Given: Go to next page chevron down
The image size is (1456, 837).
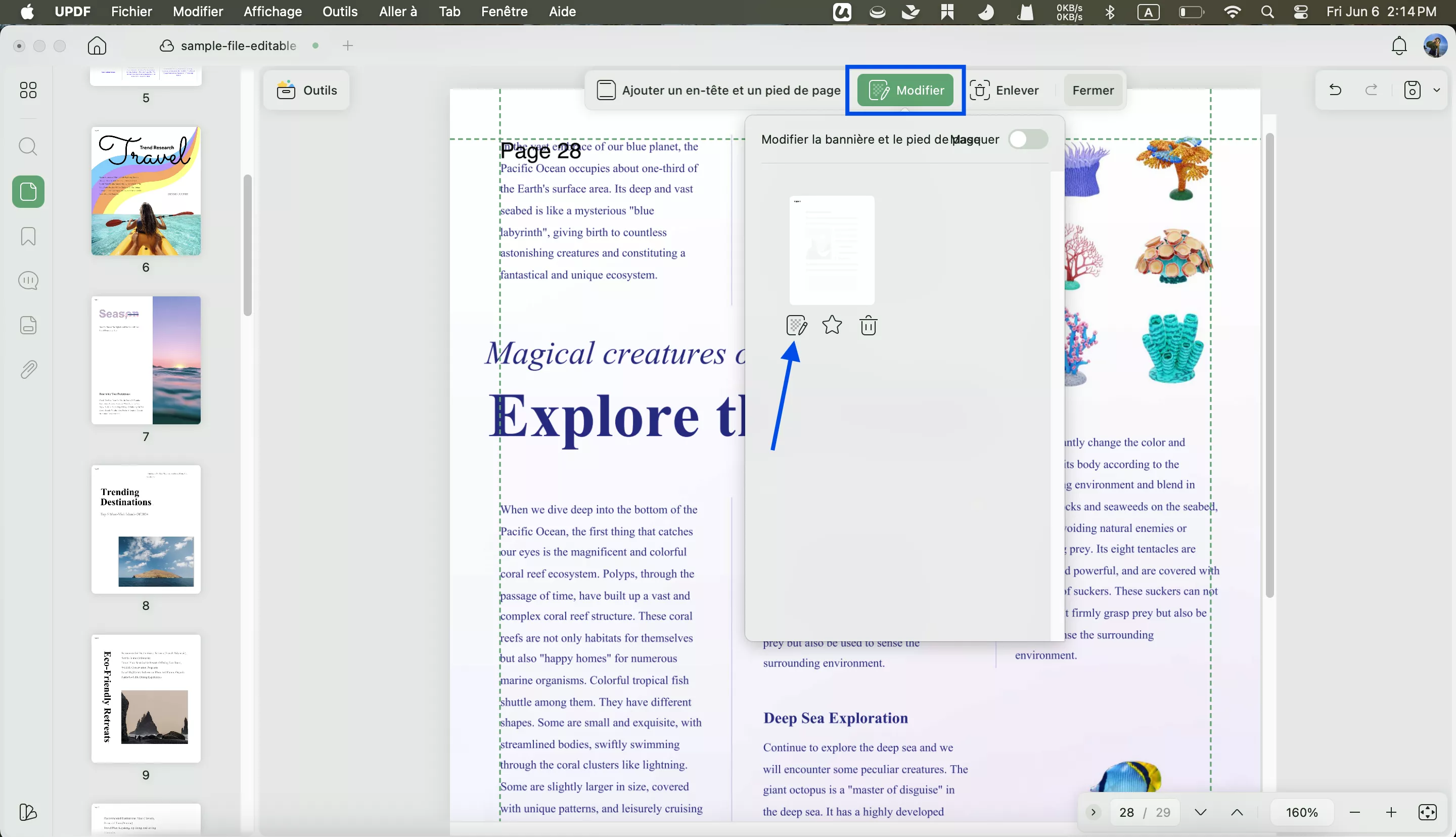Looking at the screenshot, I should (1200, 812).
